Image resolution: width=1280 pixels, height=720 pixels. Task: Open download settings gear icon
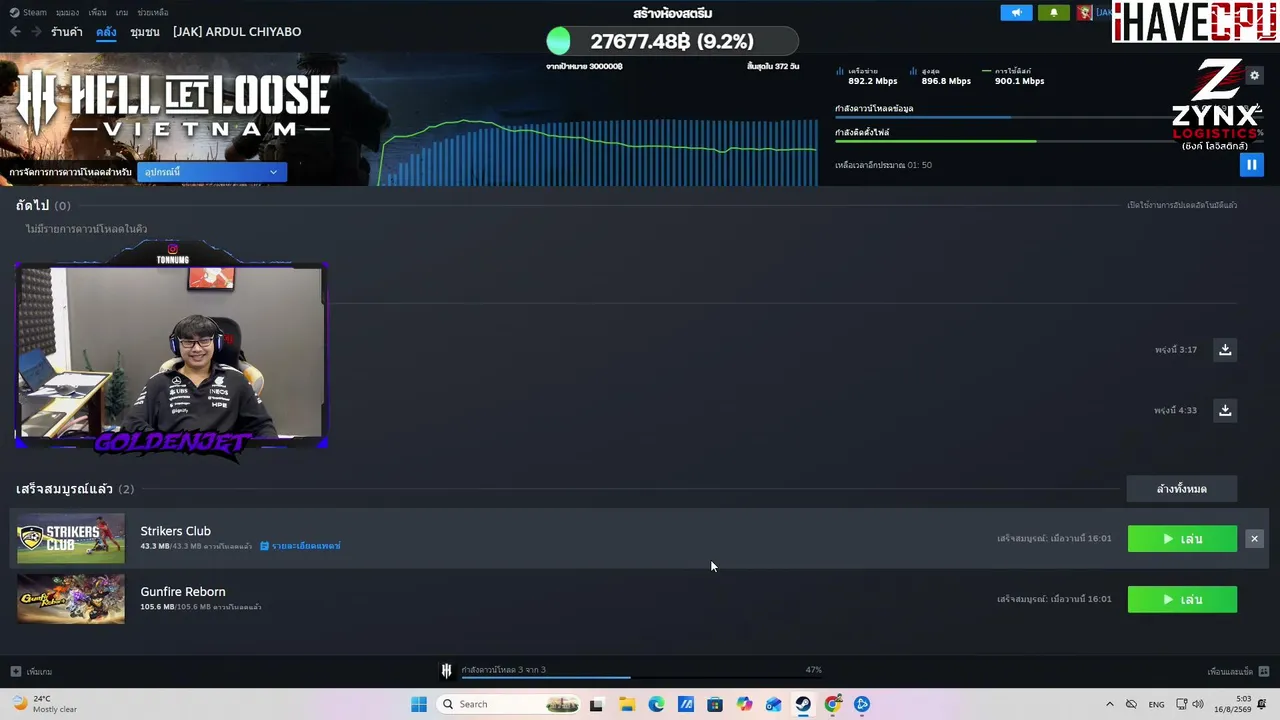(1255, 75)
